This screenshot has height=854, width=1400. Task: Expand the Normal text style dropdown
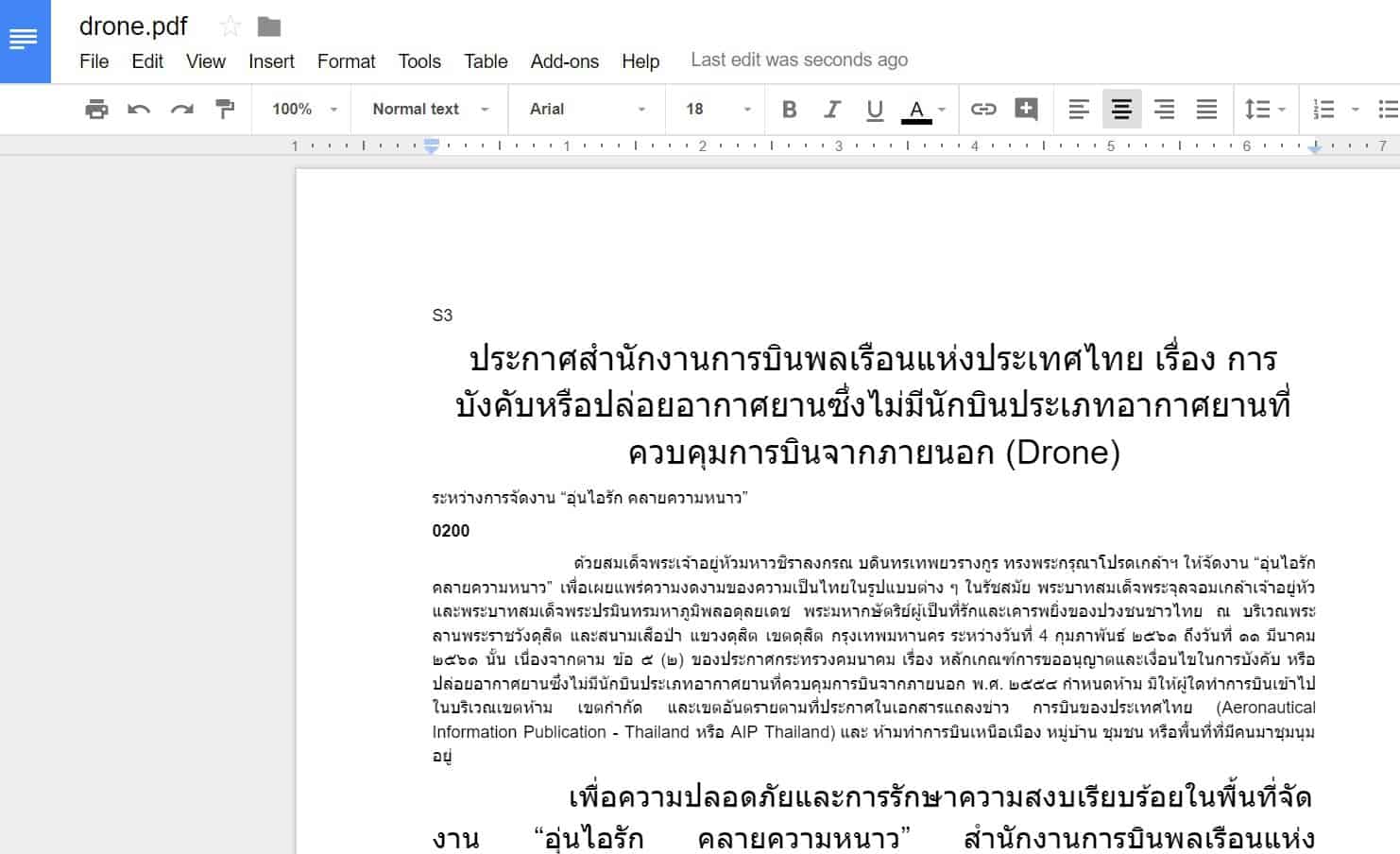430,110
